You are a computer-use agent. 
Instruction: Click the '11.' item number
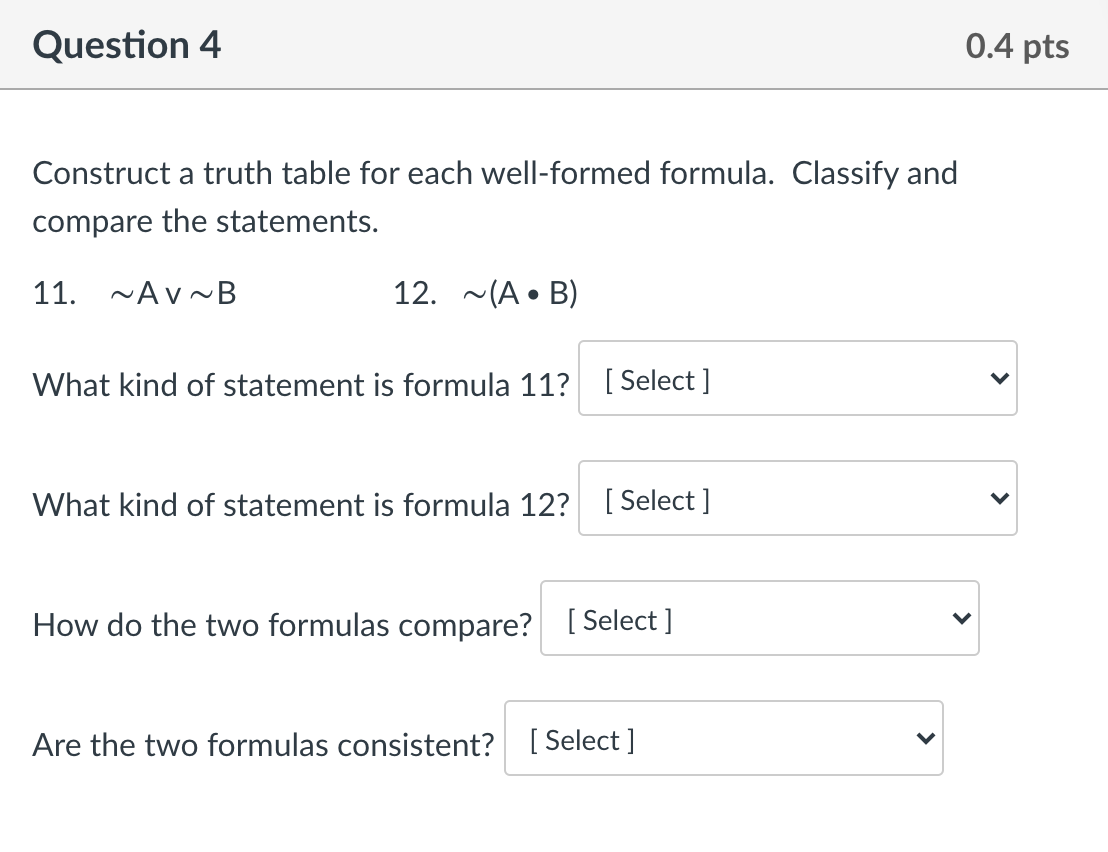click(54, 294)
